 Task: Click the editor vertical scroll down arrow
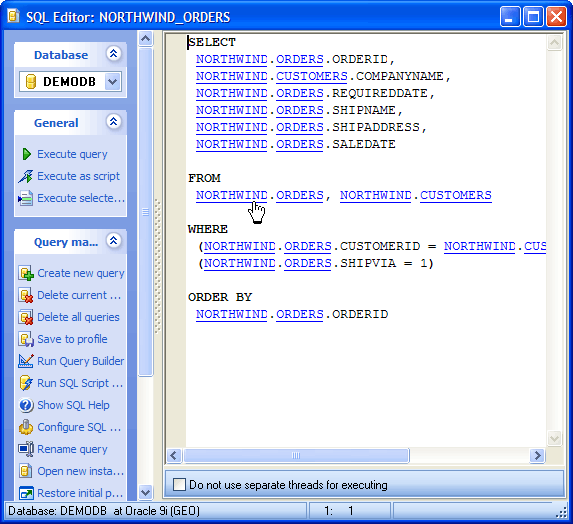[554, 438]
